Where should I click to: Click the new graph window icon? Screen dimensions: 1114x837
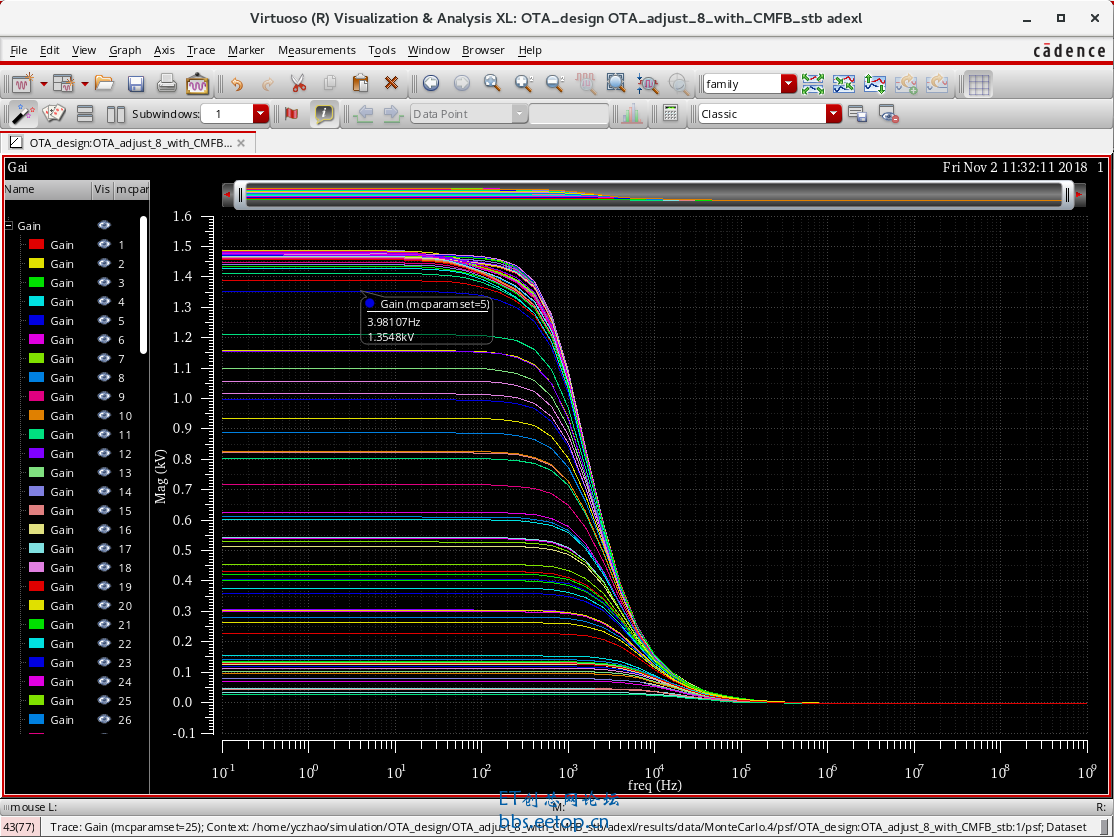click(x=22, y=84)
